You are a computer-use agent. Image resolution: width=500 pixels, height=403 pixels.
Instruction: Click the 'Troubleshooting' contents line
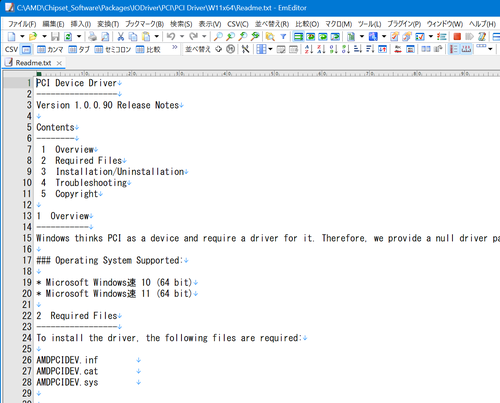pos(91,183)
